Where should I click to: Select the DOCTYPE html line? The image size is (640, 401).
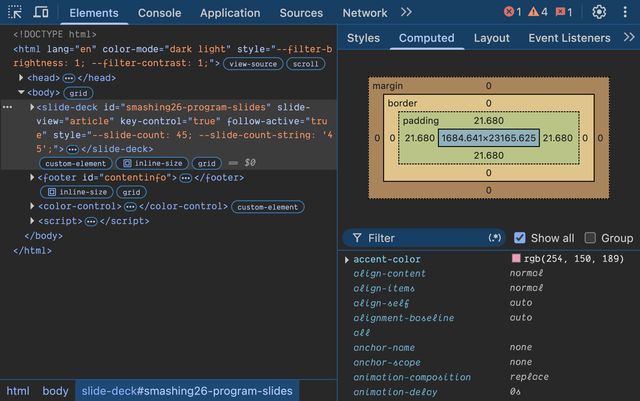55,34
